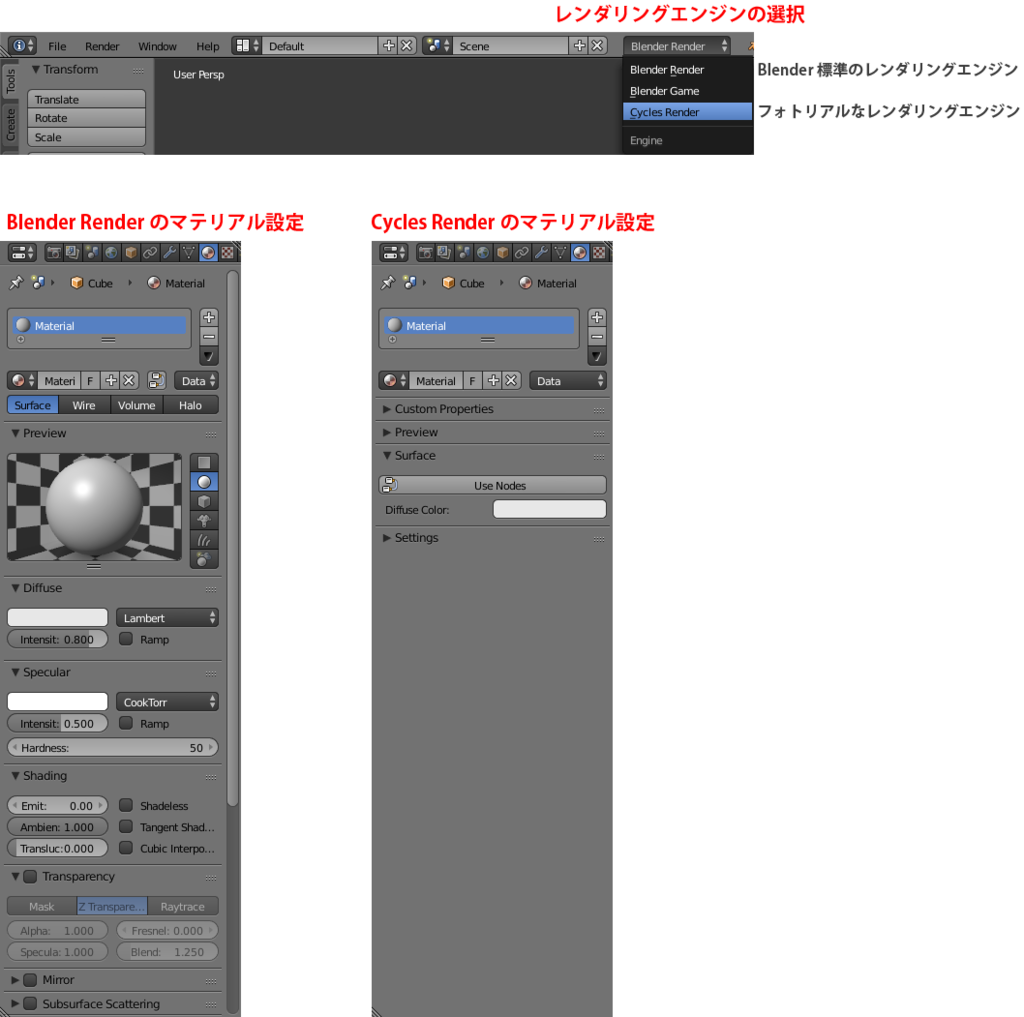This screenshot has height=1017, width=1024.
Task: Select Blender Game from engine list
Action: point(687,91)
